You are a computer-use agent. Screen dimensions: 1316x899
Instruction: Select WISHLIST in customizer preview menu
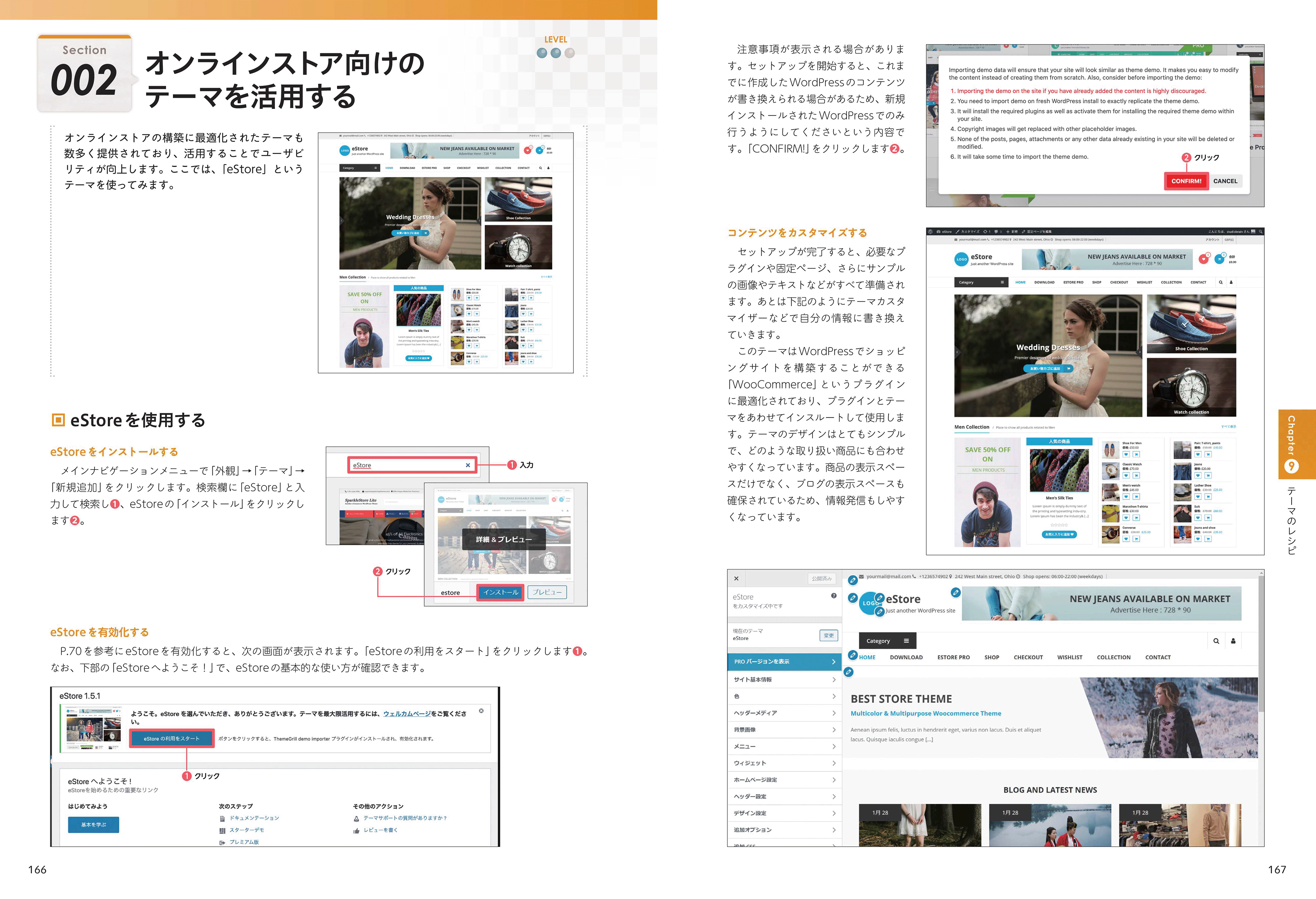1069,657
